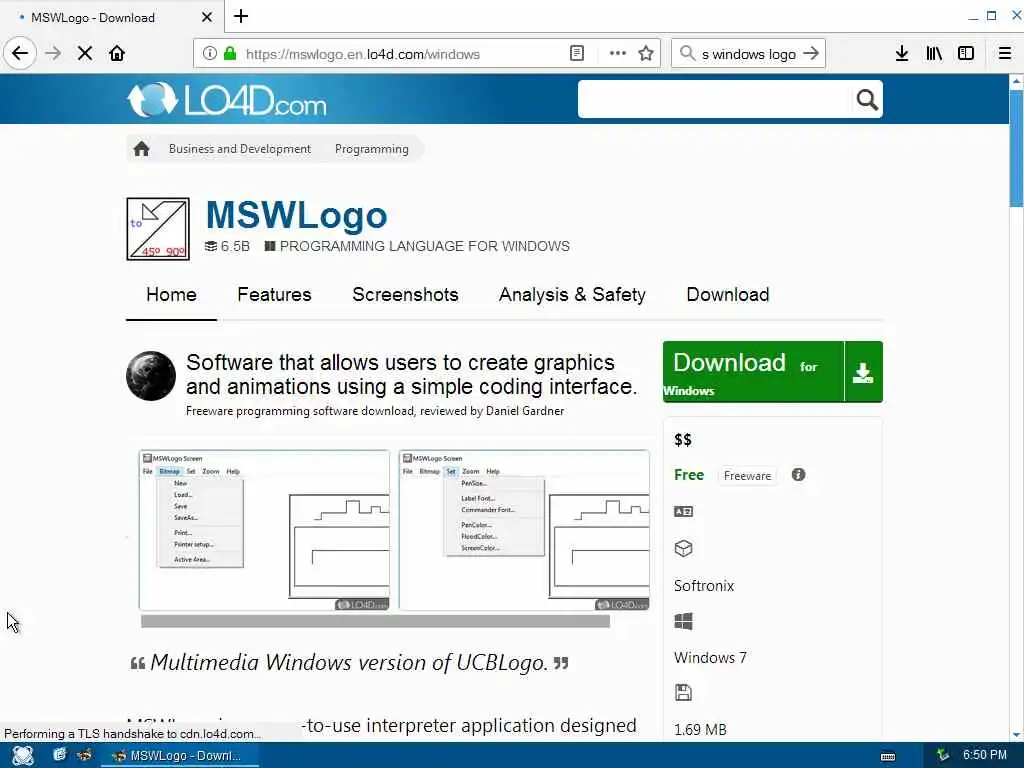Click the info icon beside Freeware

coord(798,475)
